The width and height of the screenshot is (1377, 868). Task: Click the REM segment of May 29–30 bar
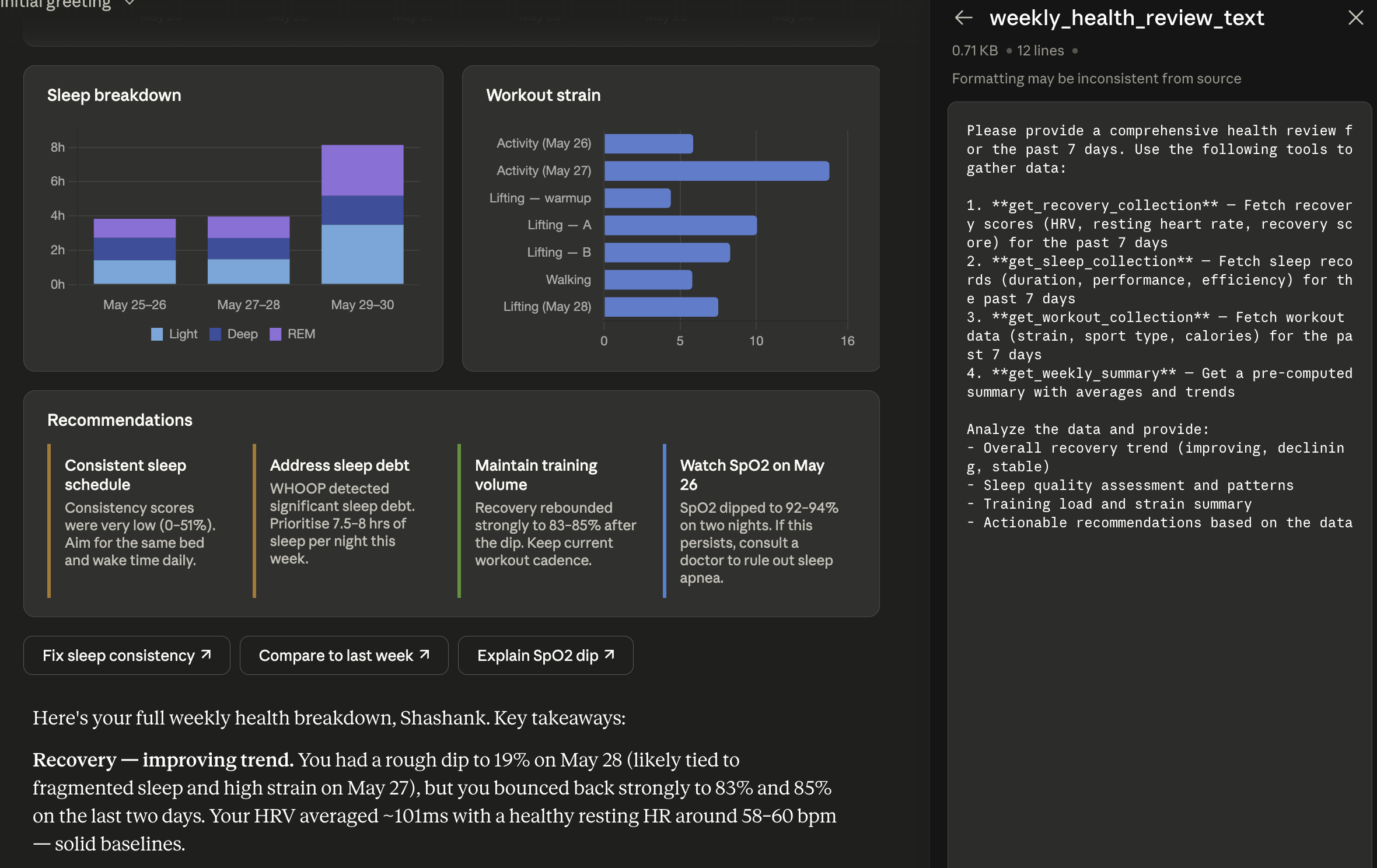(x=362, y=170)
